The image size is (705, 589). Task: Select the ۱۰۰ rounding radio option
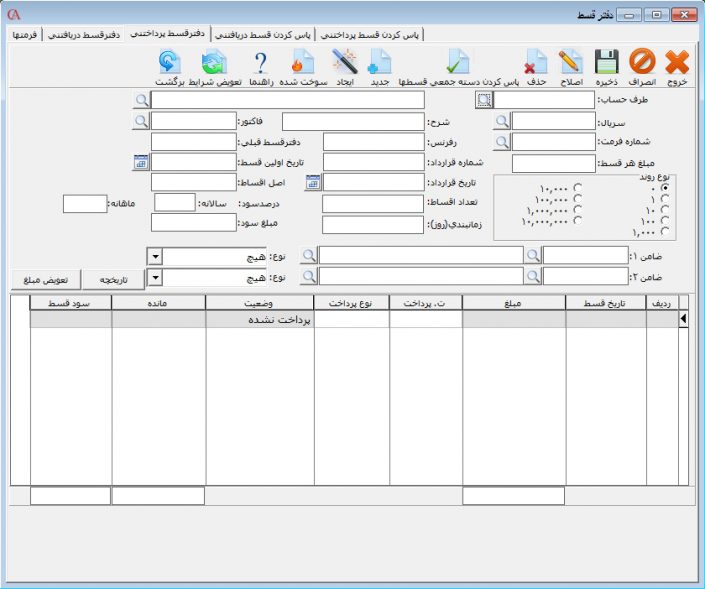(666, 220)
